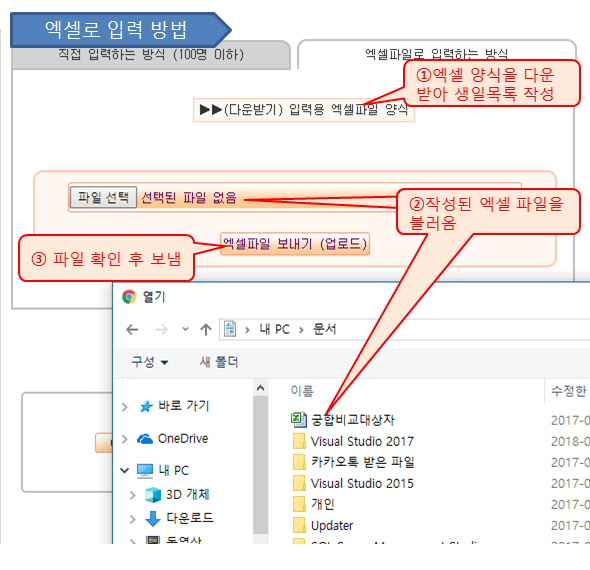Click the 바로 가기 star icon
Screen dimensions: 590x570
(146, 406)
